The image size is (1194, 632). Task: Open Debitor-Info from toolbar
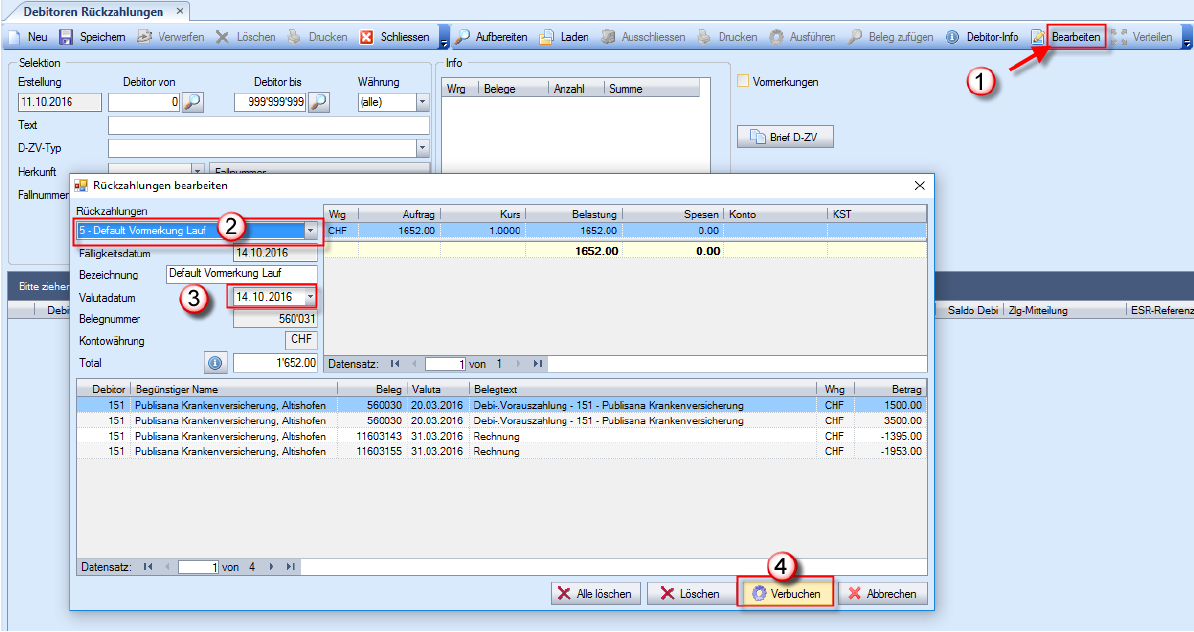coord(982,37)
